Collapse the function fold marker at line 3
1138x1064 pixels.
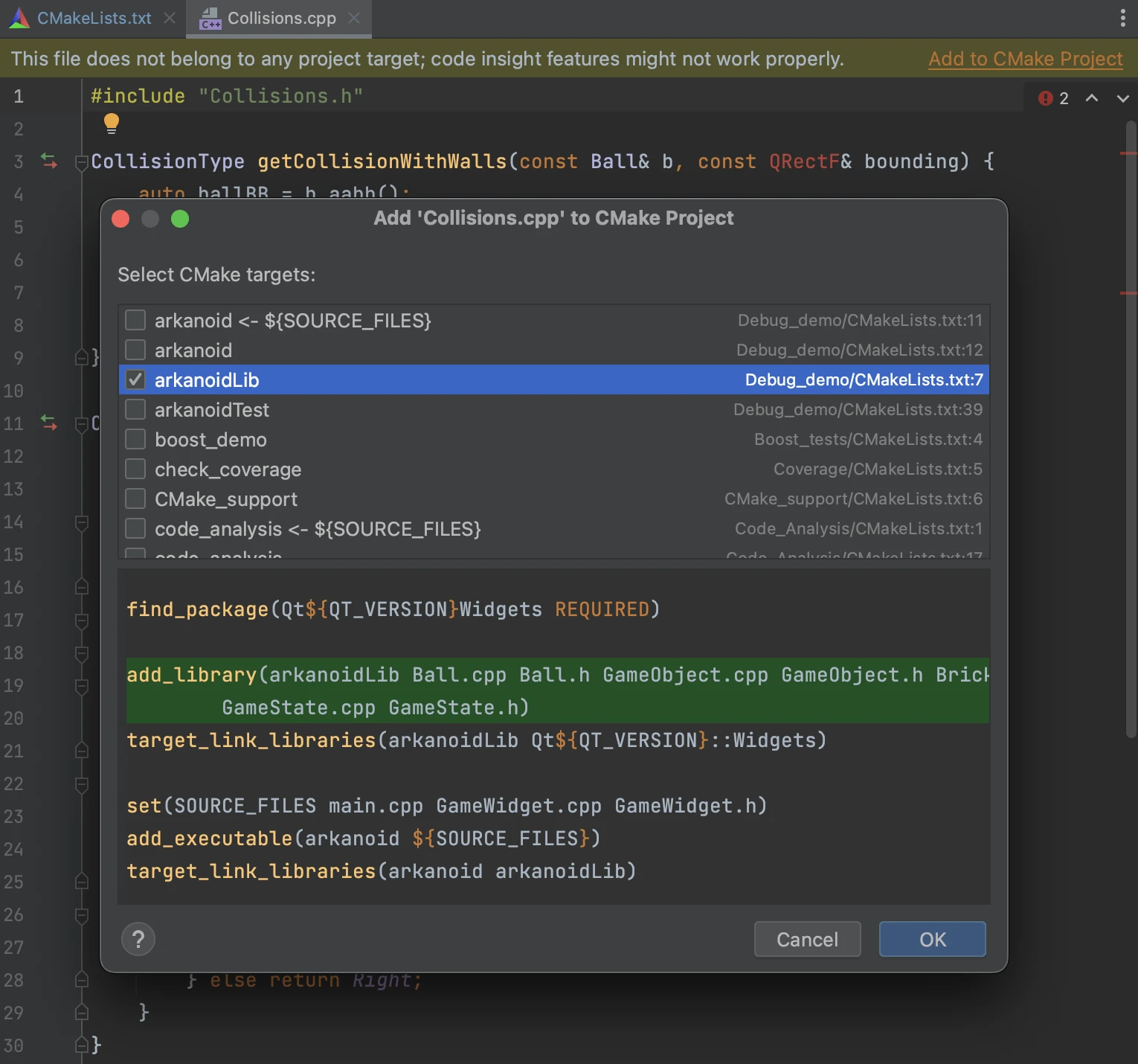(x=82, y=161)
